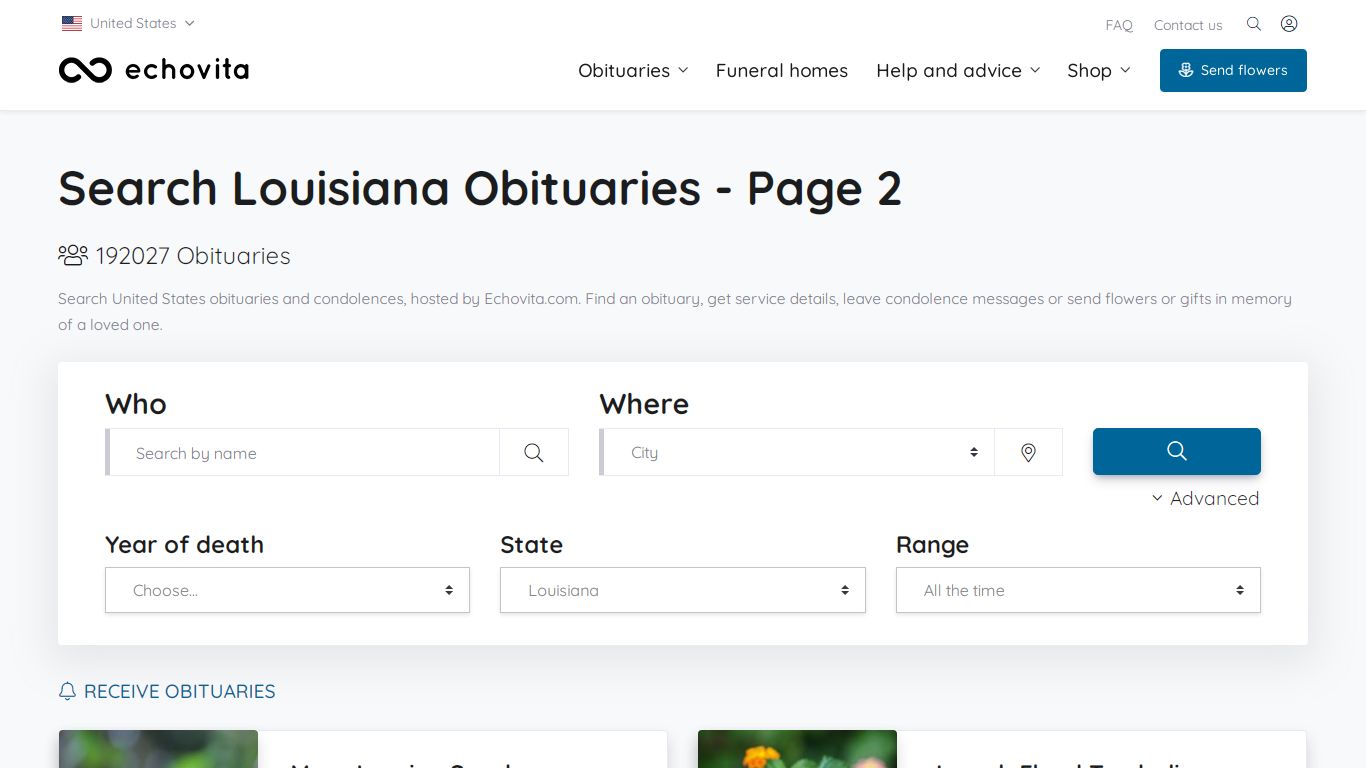Focus the Search by name field
Image resolution: width=1366 pixels, height=768 pixels.
pos(304,453)
